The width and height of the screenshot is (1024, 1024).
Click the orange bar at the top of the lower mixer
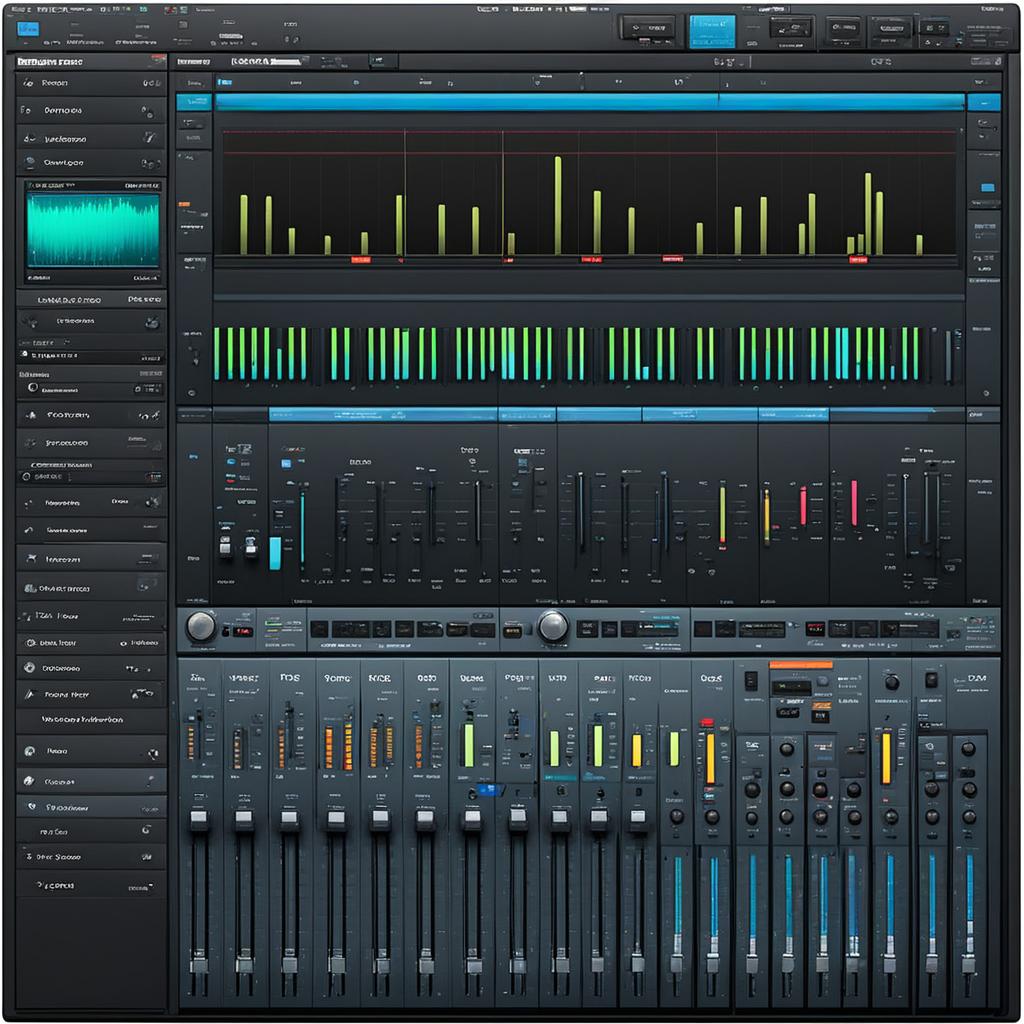[x=801, y=665]
